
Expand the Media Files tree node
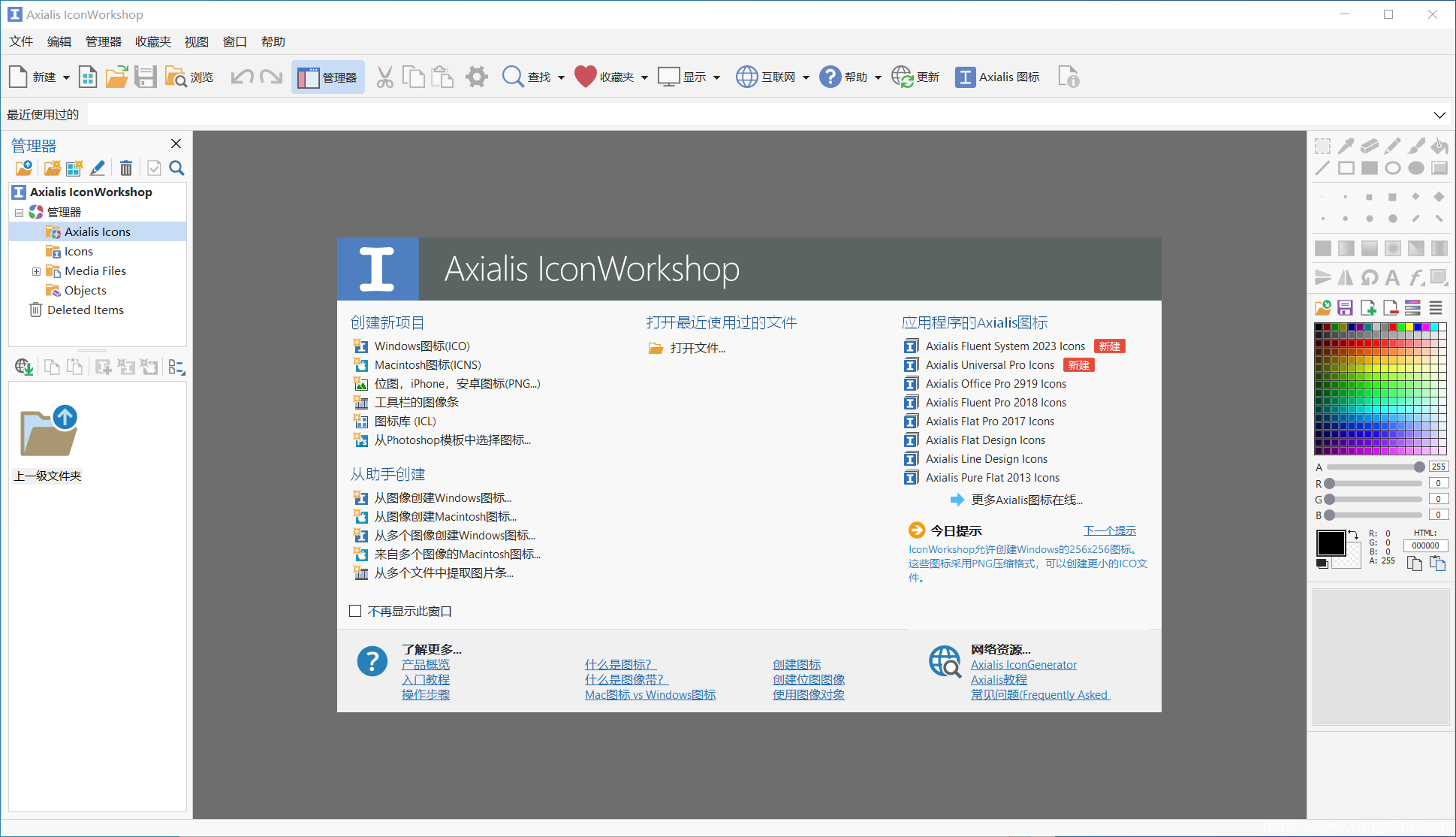35,271
